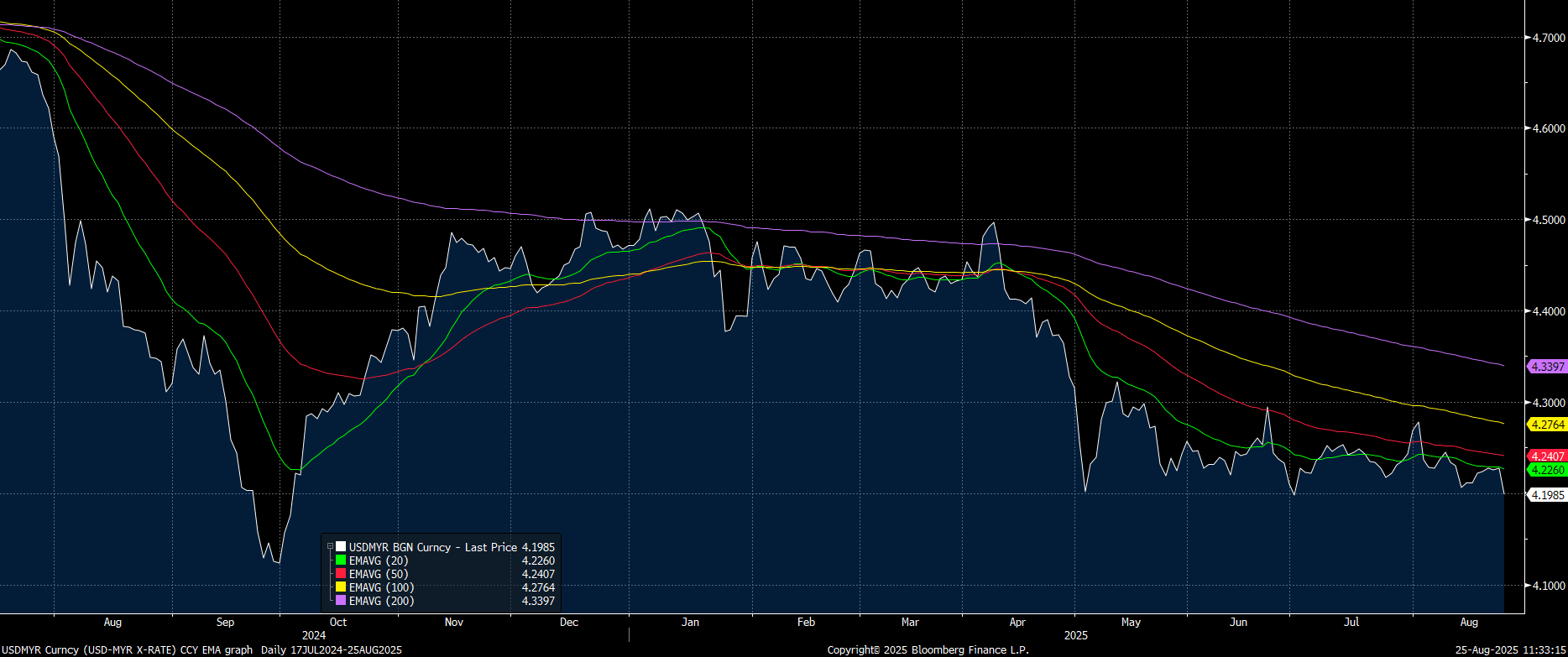Screen dimensions: 1568x657
Task: Select USDMYR BGN Curncy Last Price legend entry
Action: [x=433, y=547]
